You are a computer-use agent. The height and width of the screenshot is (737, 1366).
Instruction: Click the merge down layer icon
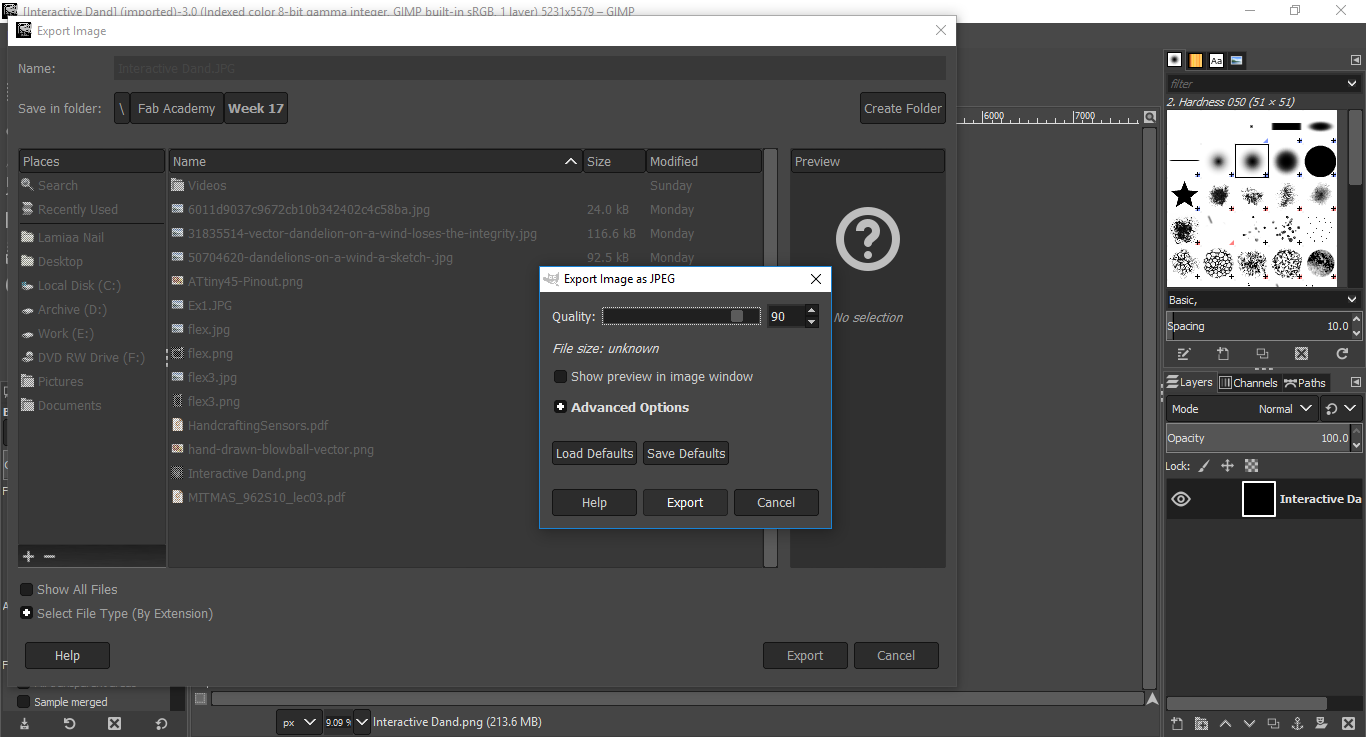tap(1321, 724)
